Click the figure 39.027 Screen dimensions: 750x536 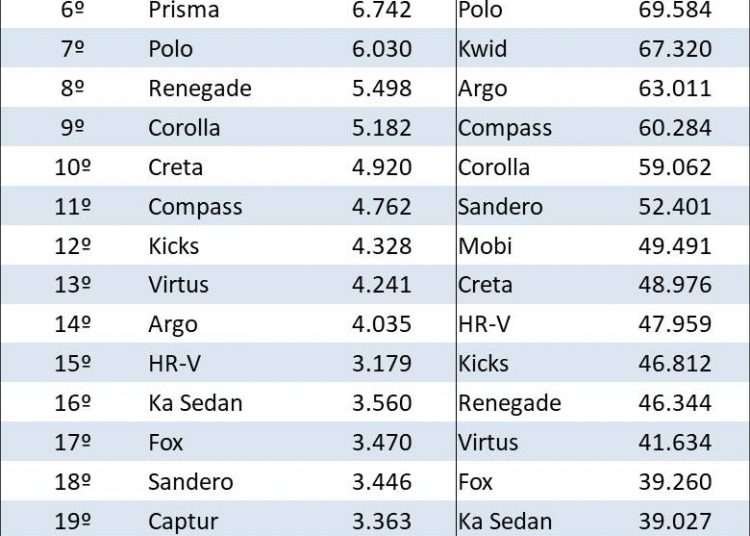(675, 521)
